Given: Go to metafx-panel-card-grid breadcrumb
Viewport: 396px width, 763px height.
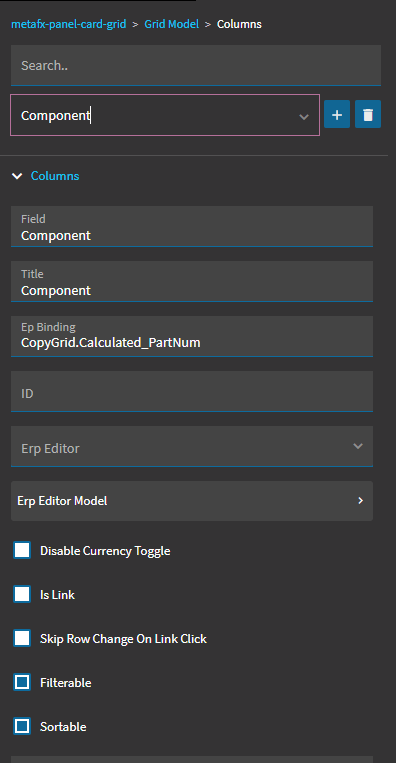Looking at the screenshot, I should [x=69, y=24].
